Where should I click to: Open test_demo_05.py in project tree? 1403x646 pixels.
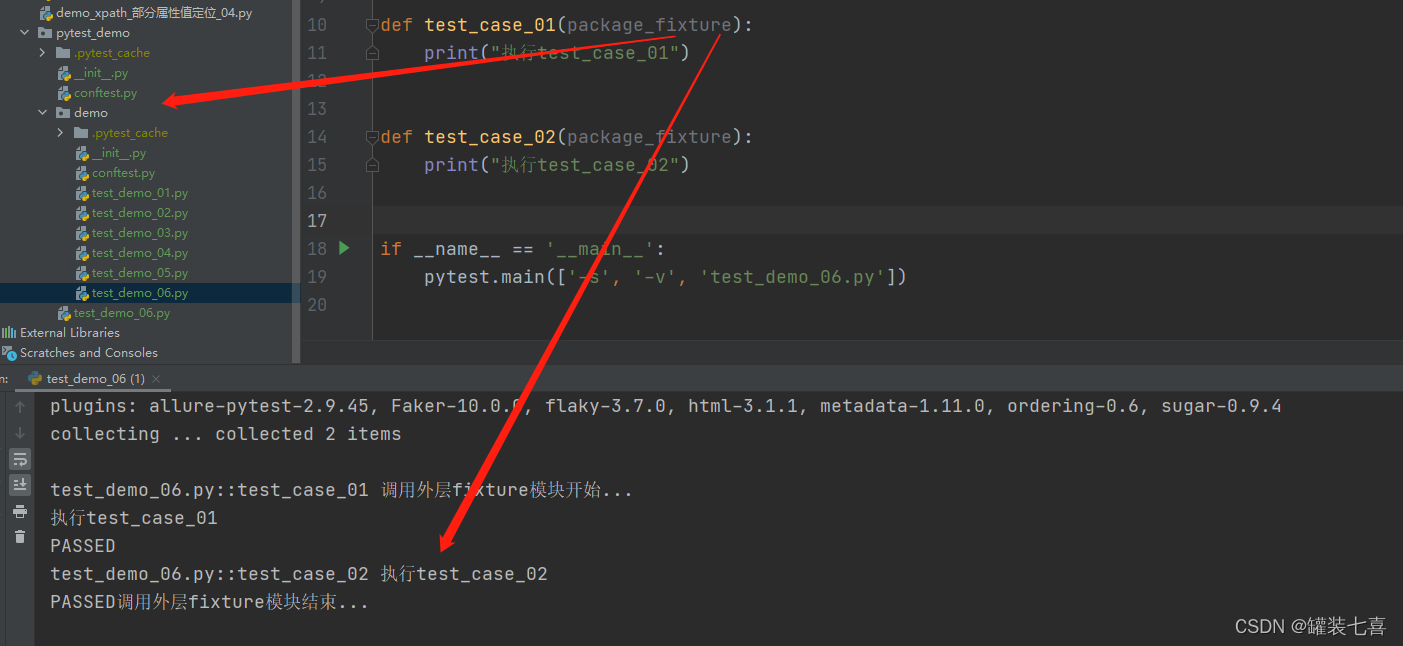[131, 273]
